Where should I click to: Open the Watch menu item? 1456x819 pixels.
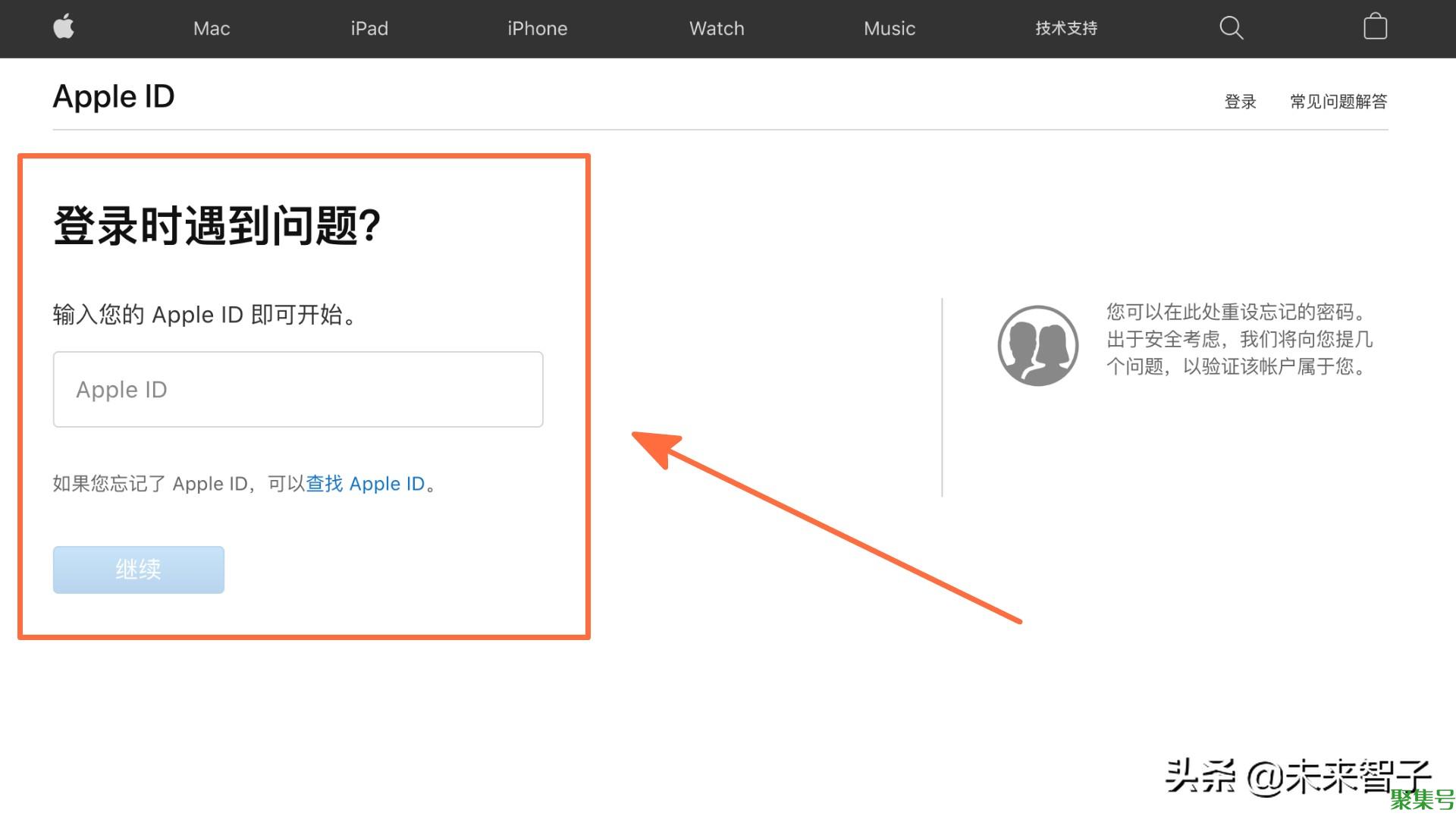coord(717,29)
